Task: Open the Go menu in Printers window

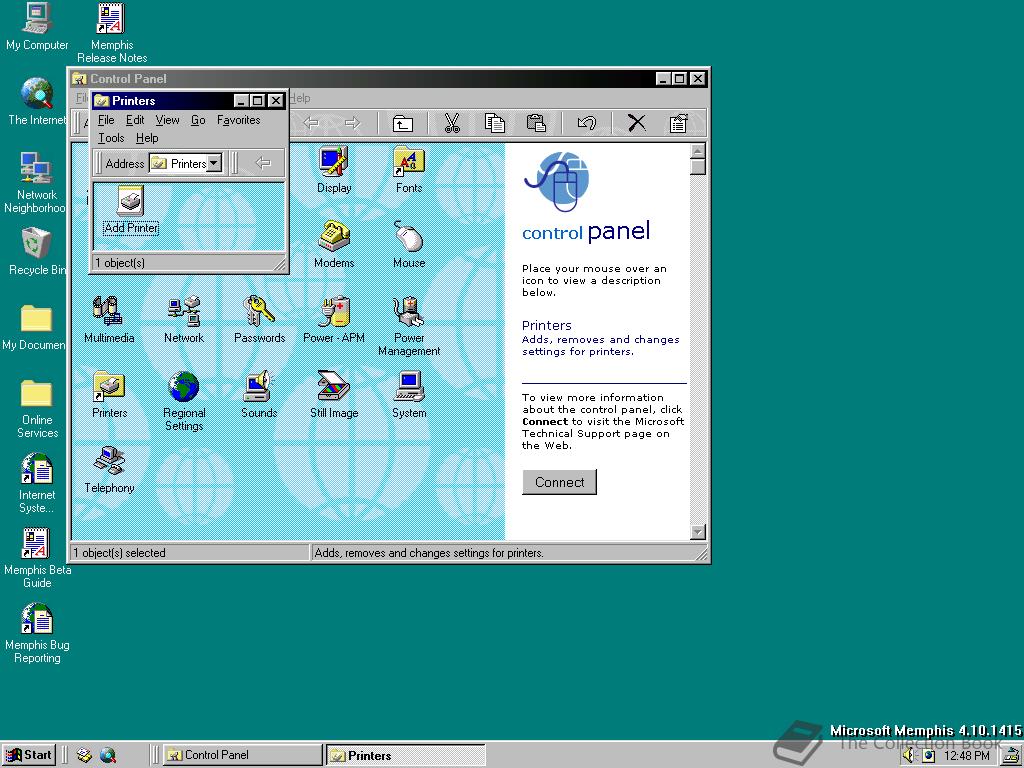Action: (198, 120)
